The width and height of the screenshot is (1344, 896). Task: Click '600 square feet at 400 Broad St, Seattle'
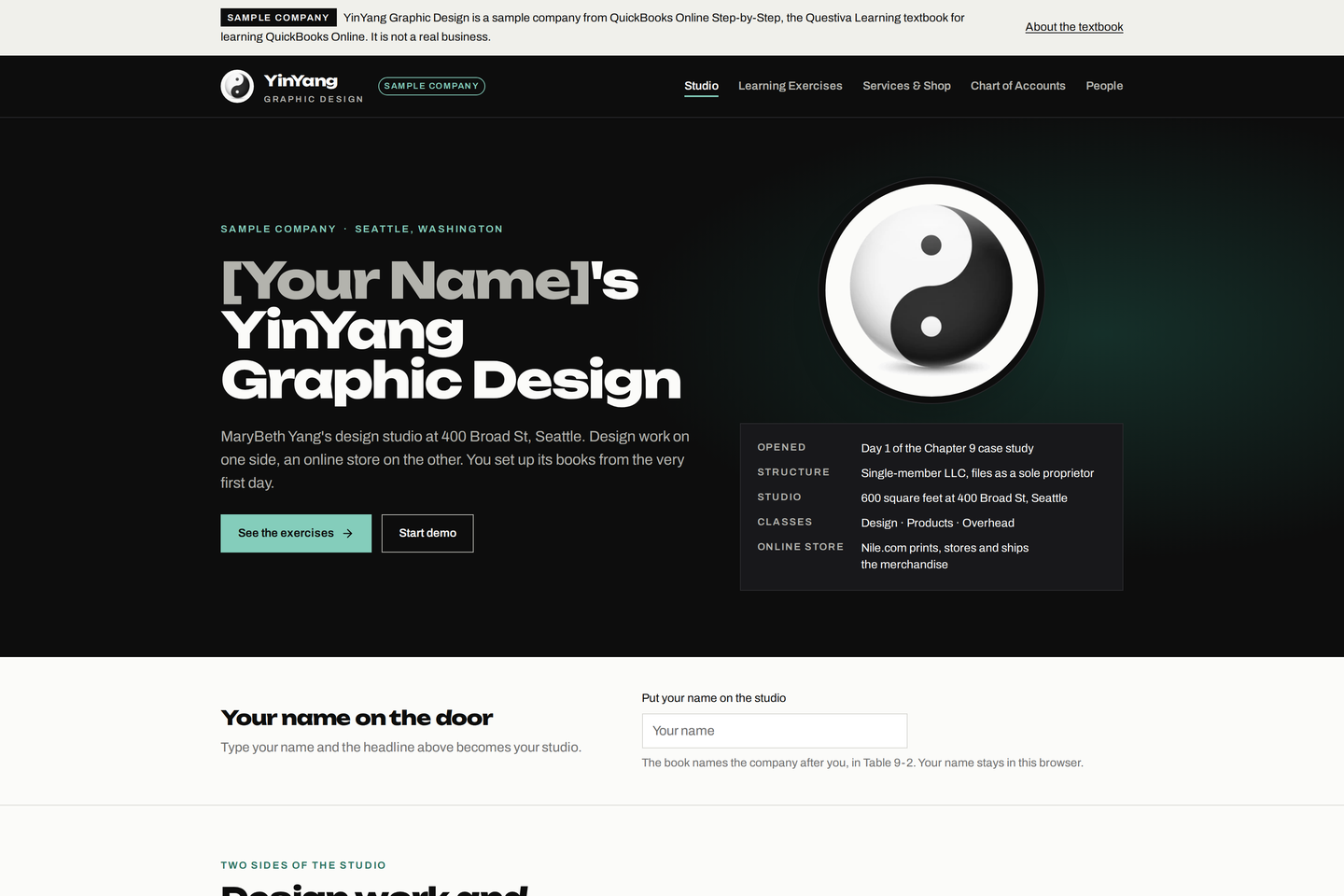point(964,498)
